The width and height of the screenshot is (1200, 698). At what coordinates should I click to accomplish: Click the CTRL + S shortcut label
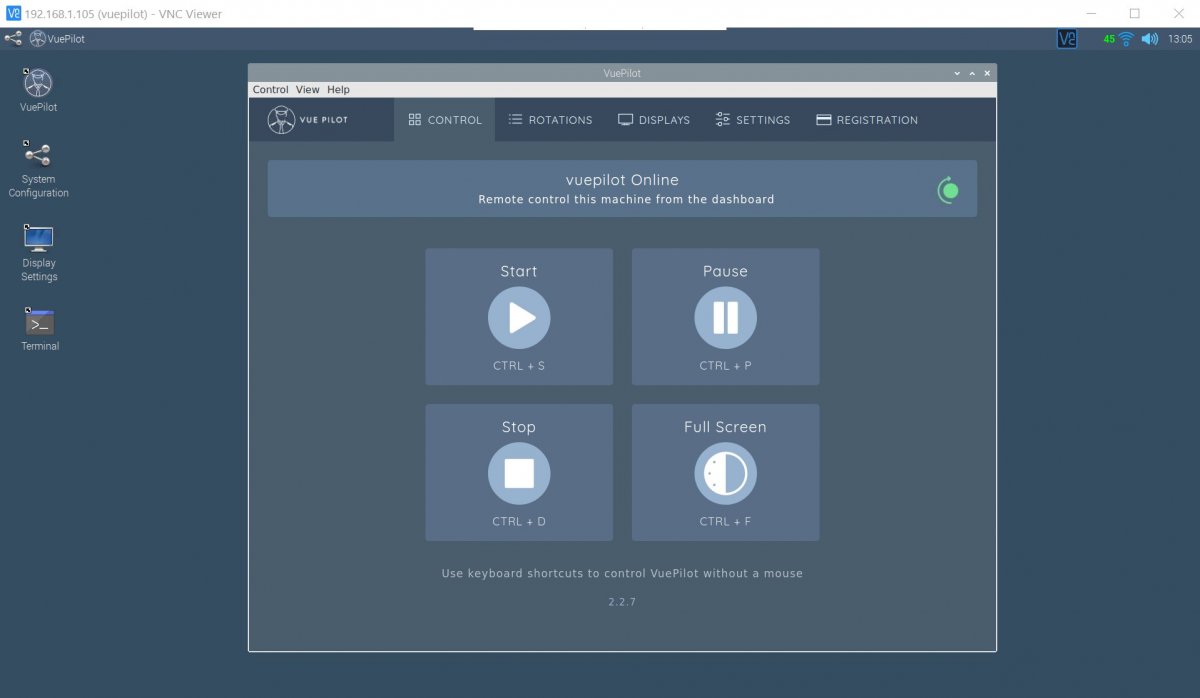tap(519, 366)
